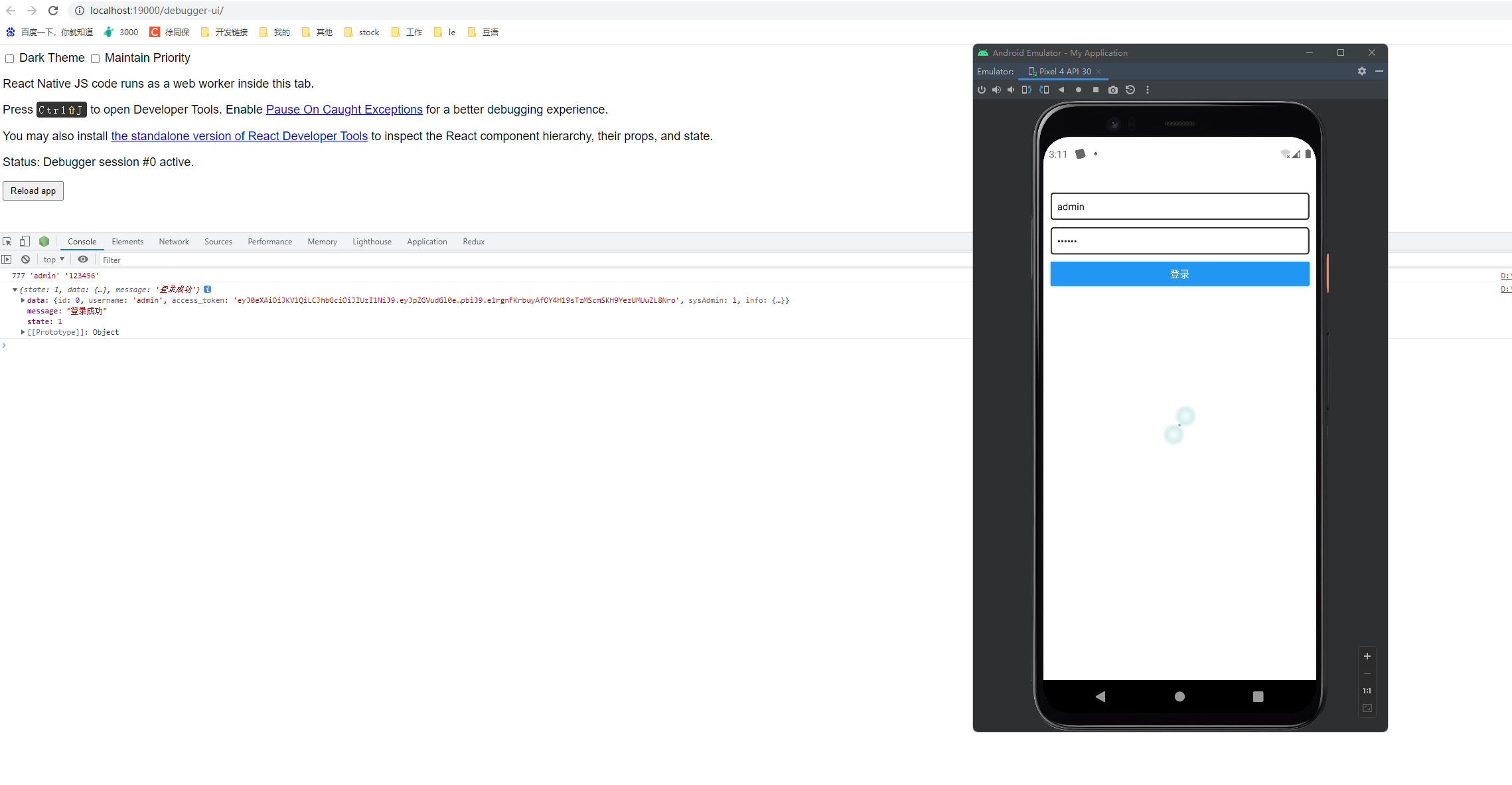Screen dimensions: 1512x785
Task: Open the Redux tab in DevTools
Action: [x=473, y=242]
